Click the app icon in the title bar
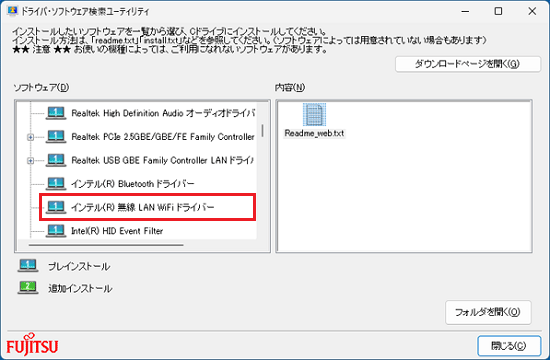 tap(12, 11)
